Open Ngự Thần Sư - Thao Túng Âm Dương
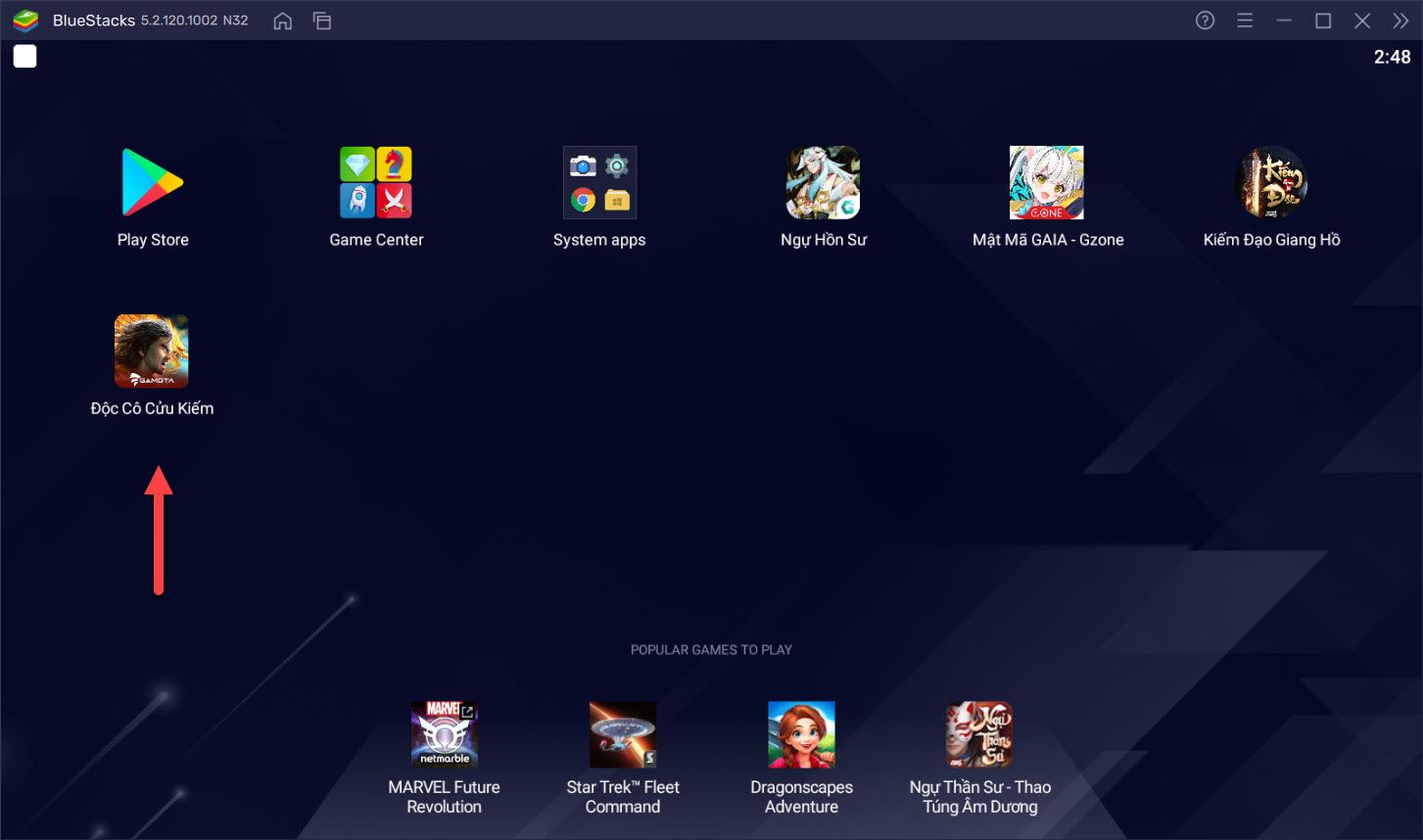Screen dimensions: 1423x840 point(979,734)
